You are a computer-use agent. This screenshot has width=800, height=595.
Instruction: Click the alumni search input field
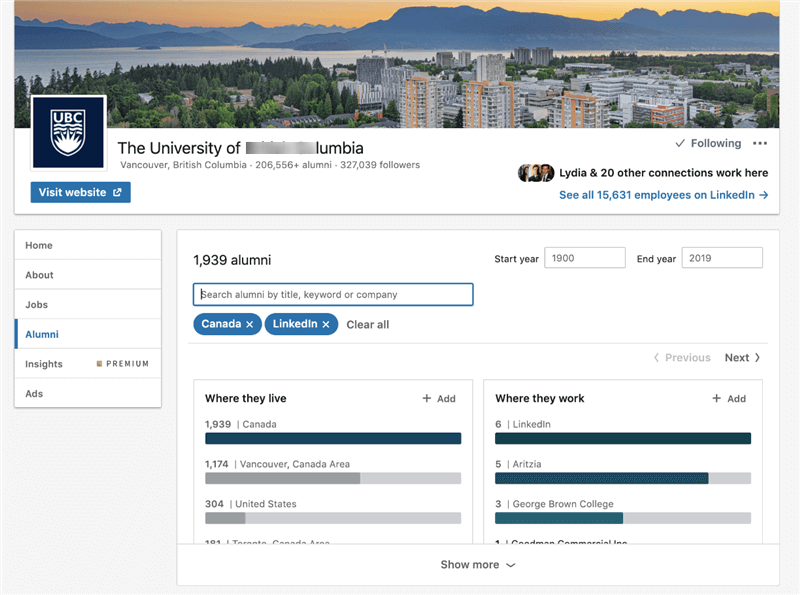click(x=335, y=294)
